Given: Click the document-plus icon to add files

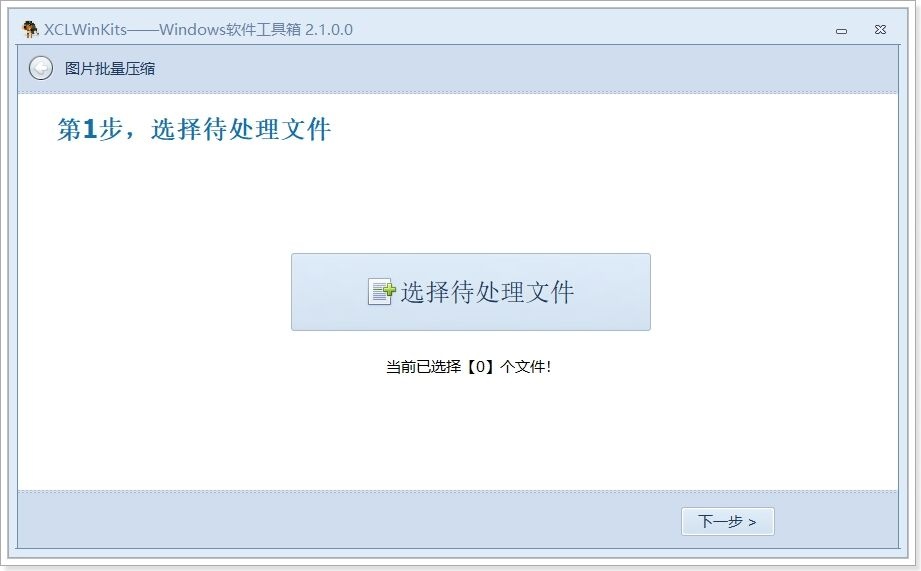Looking at the screenshot, I should [381, 291].
